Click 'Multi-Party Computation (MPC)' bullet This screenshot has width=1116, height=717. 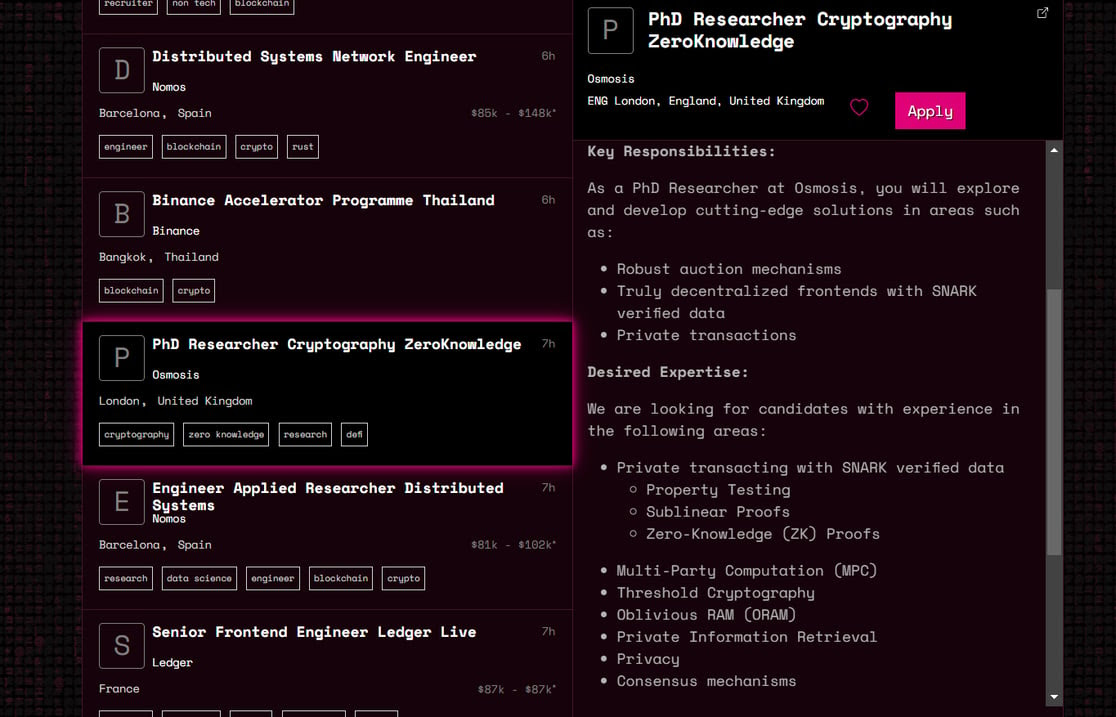pyautogui.click(x=747, y=571)
